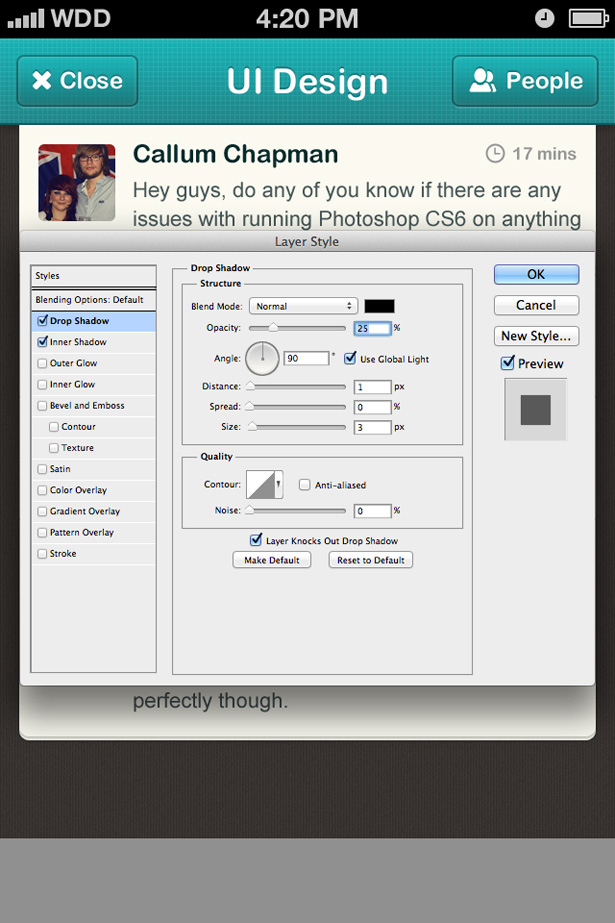Click the New Style... button
The image size is (615, 923).
coord(536,336)
